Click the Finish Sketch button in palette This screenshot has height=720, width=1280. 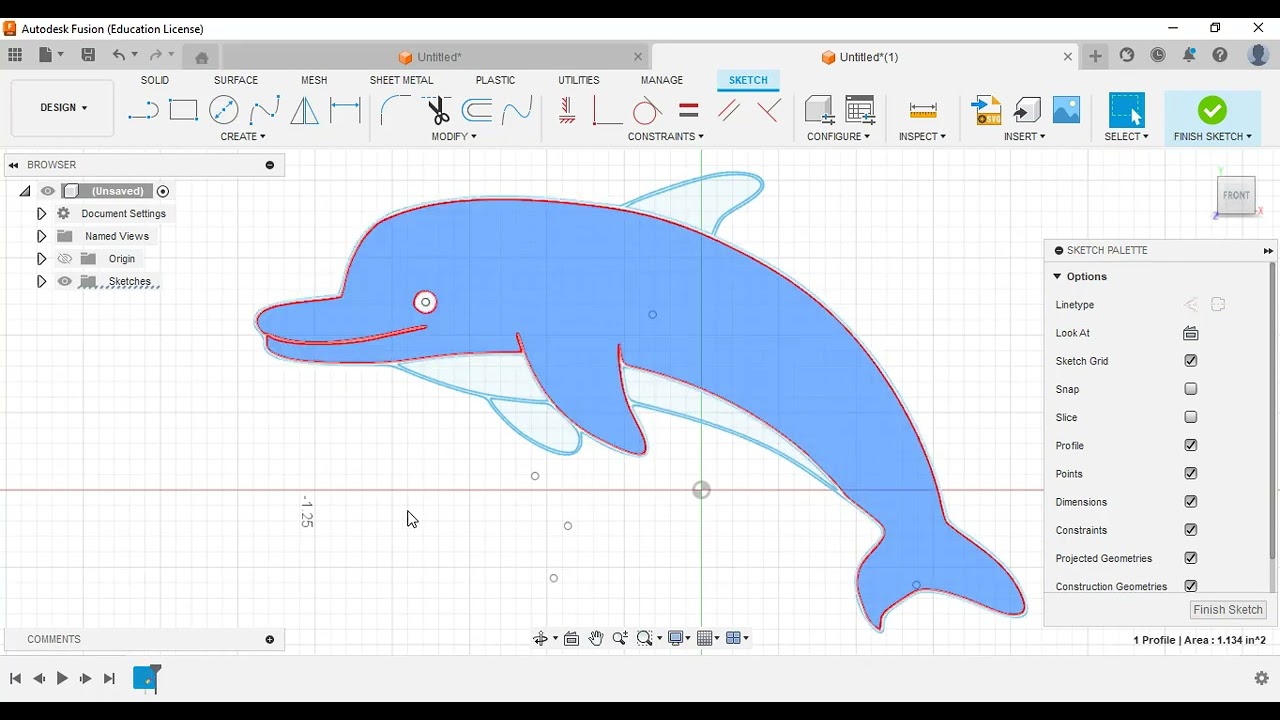click(1228, 610)
